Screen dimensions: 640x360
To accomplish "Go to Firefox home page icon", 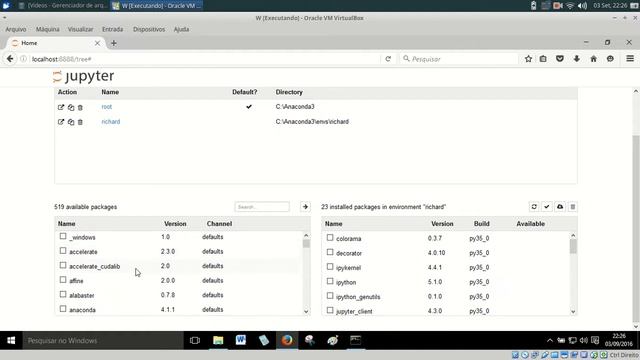I will (593, 59).
